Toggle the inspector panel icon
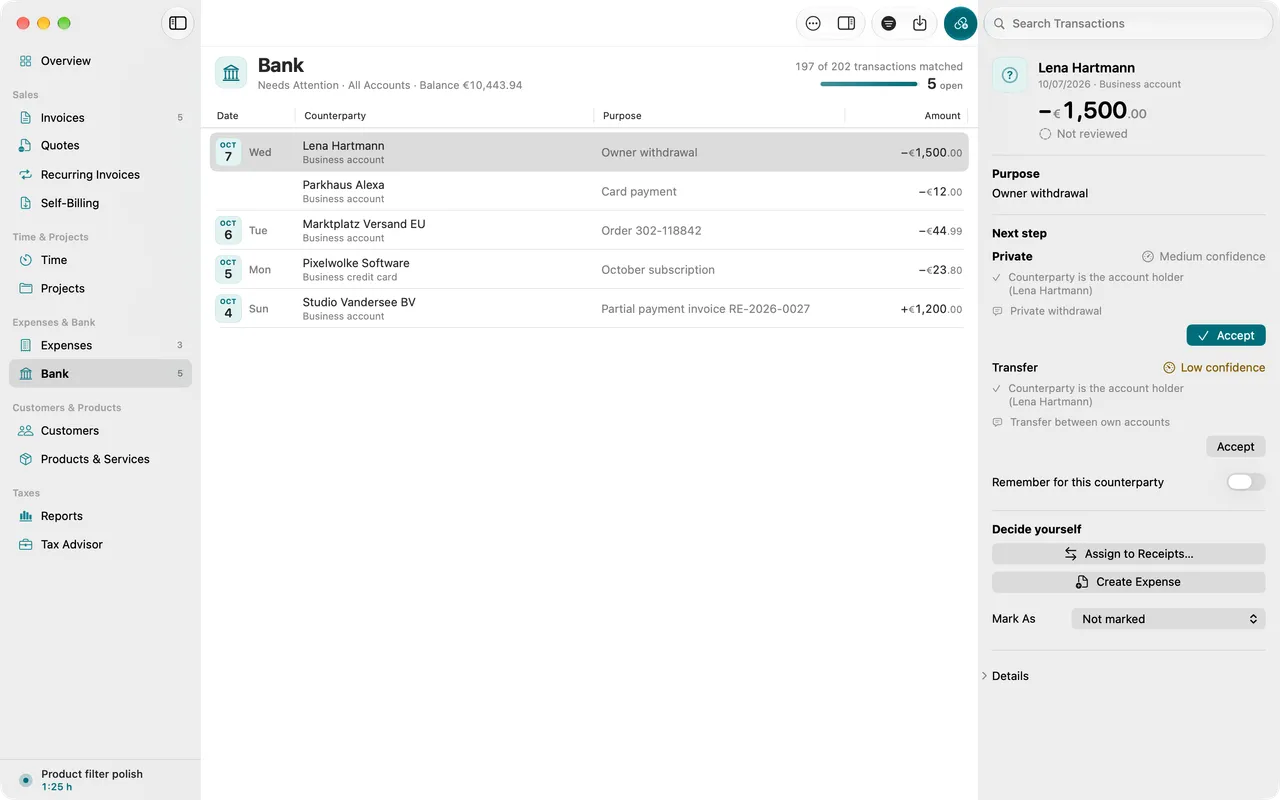This screenshot has height=800, width=1280. tap(846, 23)
